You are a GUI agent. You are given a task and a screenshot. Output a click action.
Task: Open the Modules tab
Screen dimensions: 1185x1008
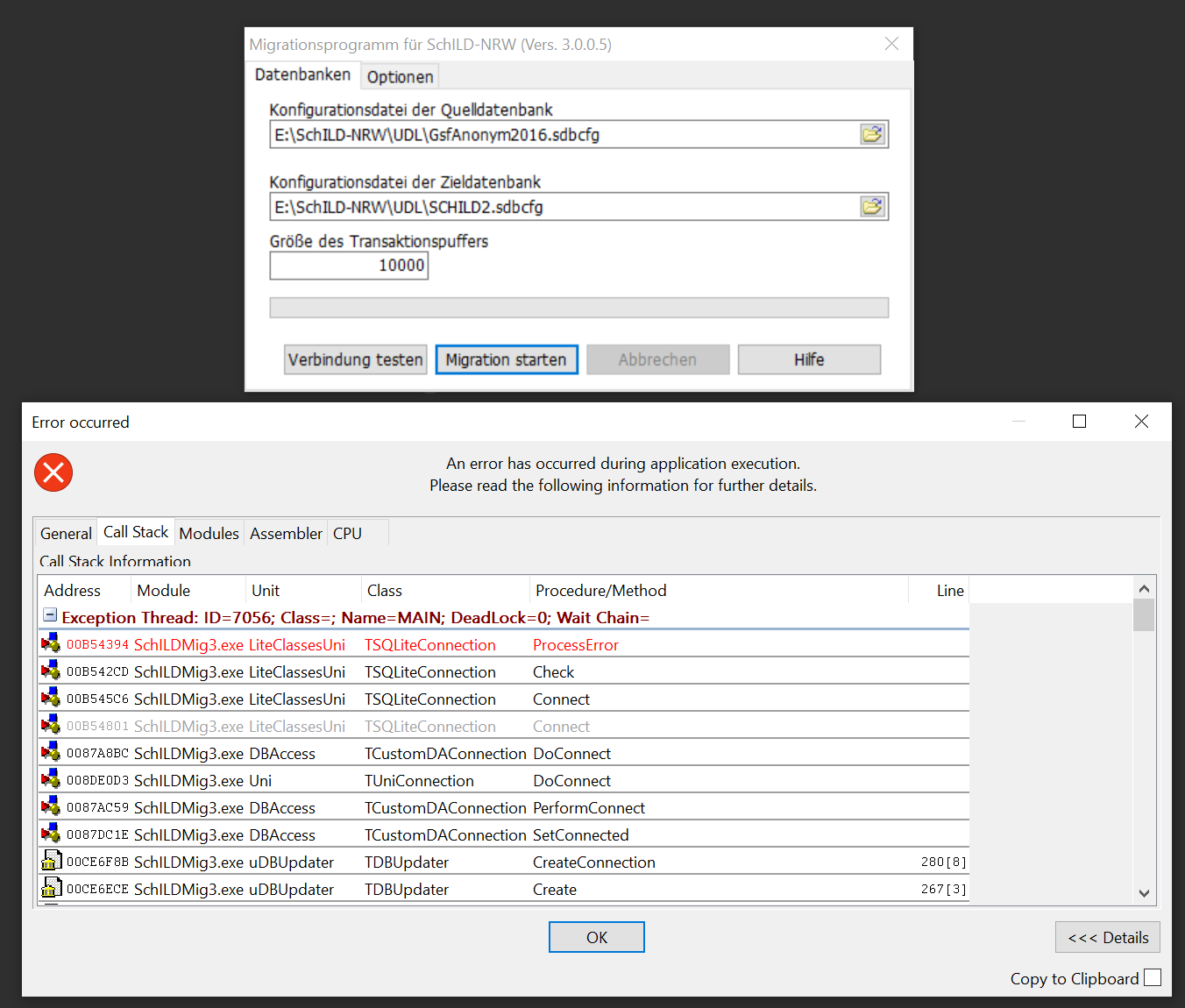pos(209,534)
